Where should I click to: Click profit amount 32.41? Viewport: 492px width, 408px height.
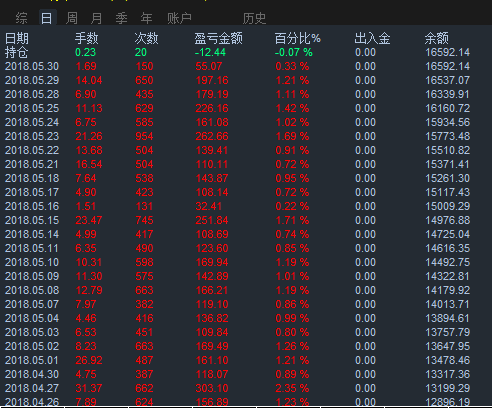coord(209,206)
